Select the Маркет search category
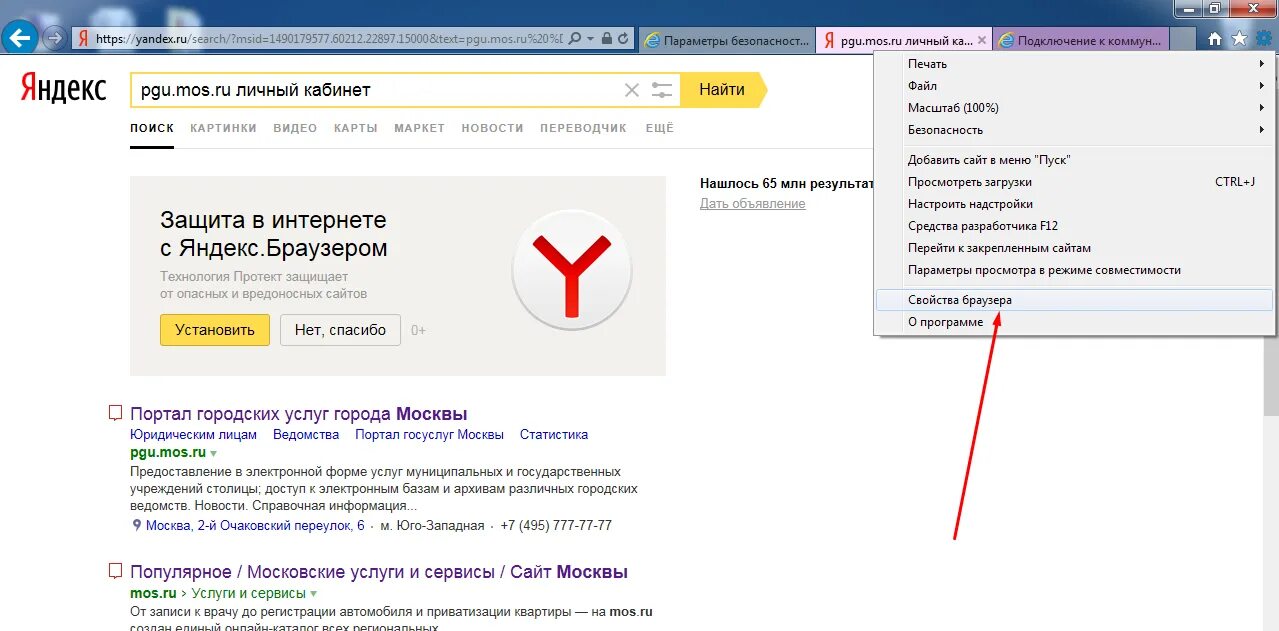The image size is (1279, 631). 419,128
